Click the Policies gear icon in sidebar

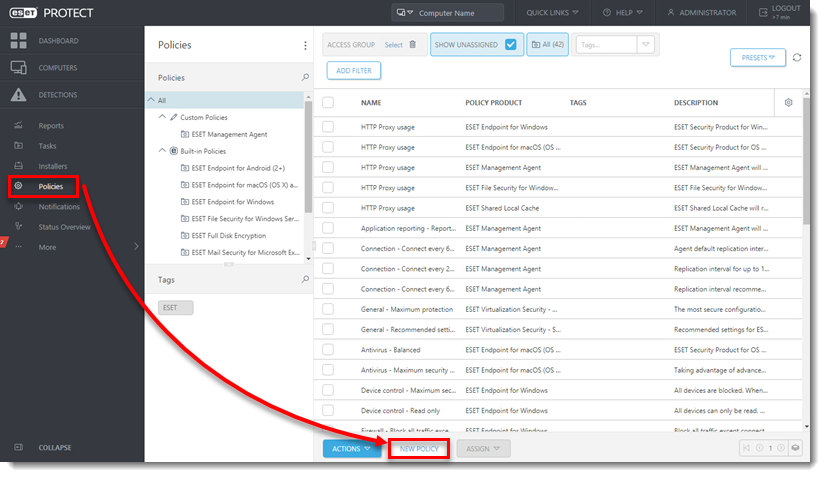[x=18, y=186]
